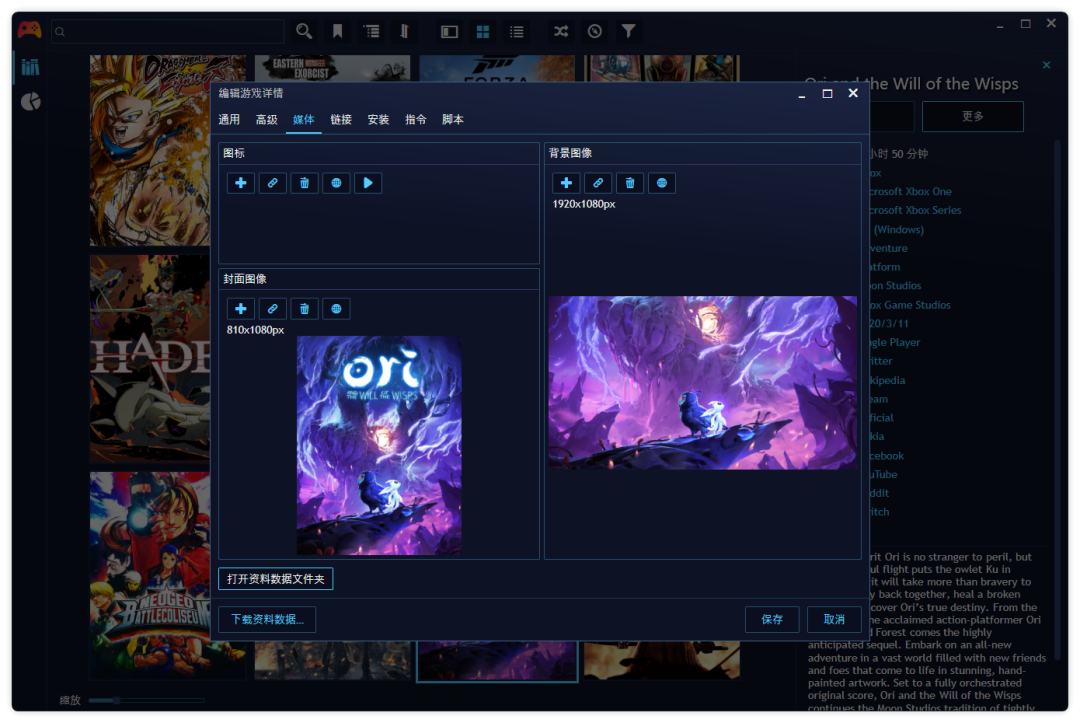The image size is (1080, 723).
Task: Cancel editing with the 取消 button
Action: tap(834, 620)
